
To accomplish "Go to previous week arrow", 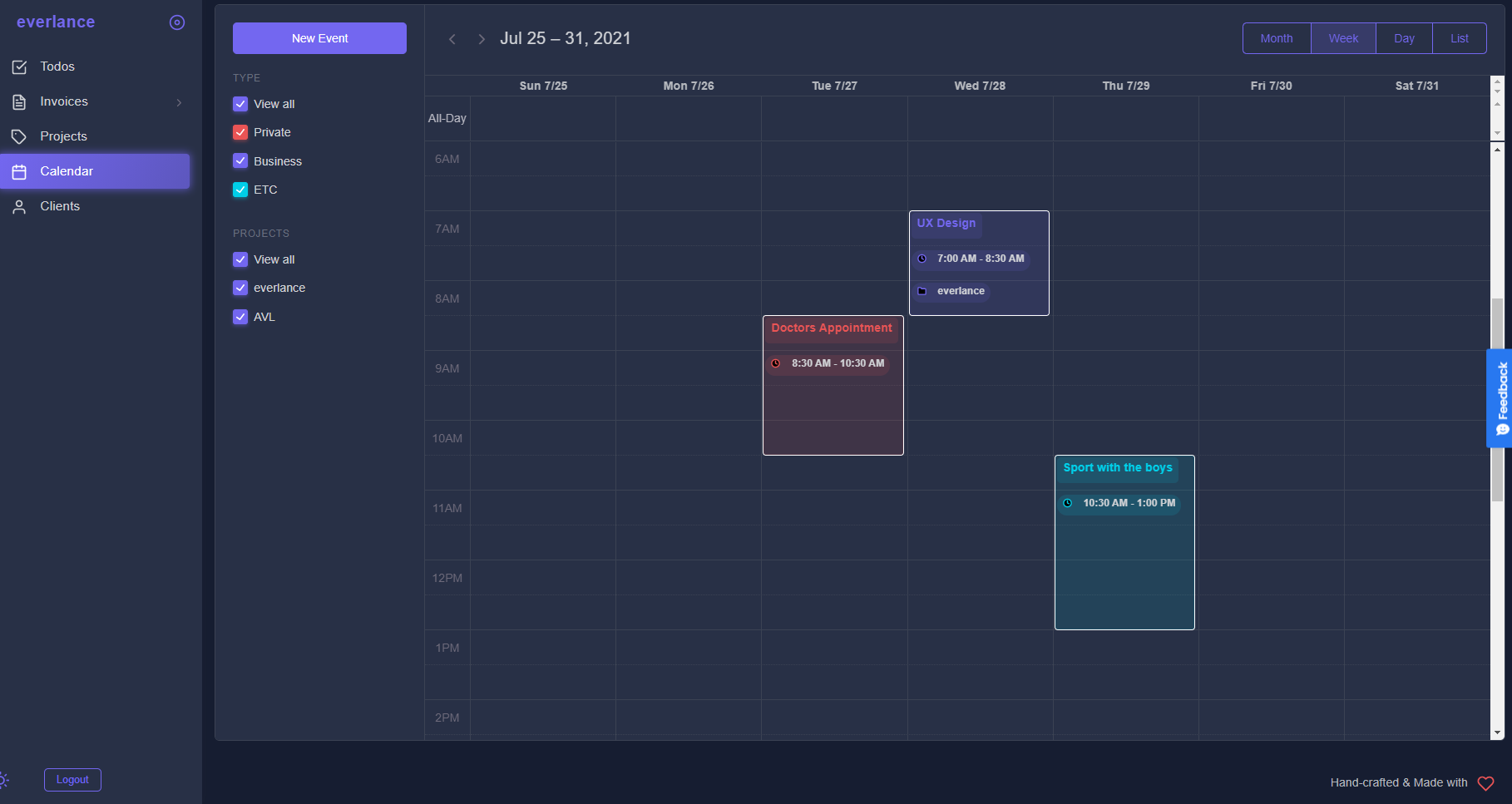I will click(452, 39).
